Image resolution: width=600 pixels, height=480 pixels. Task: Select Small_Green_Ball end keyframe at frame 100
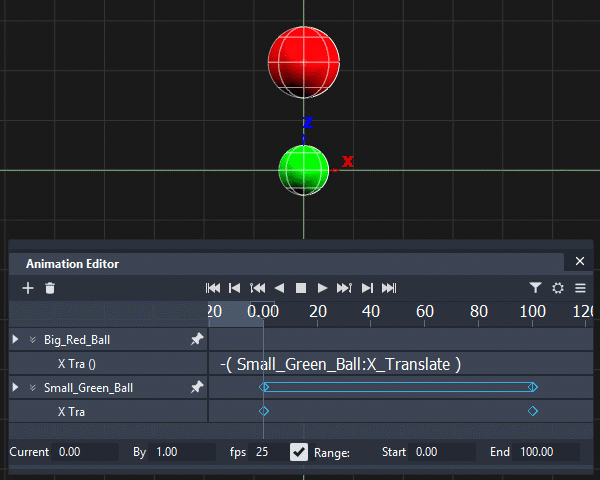point(533,387)
